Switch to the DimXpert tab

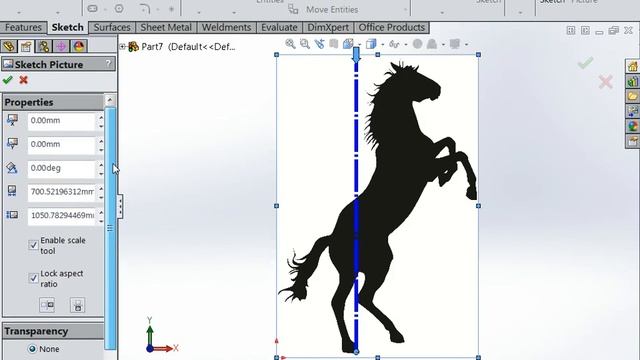click(328, 27)
